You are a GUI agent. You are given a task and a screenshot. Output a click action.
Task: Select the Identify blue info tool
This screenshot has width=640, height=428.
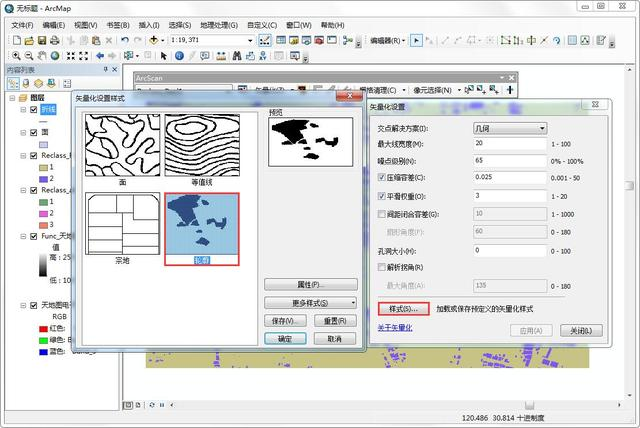coord(179,56)
